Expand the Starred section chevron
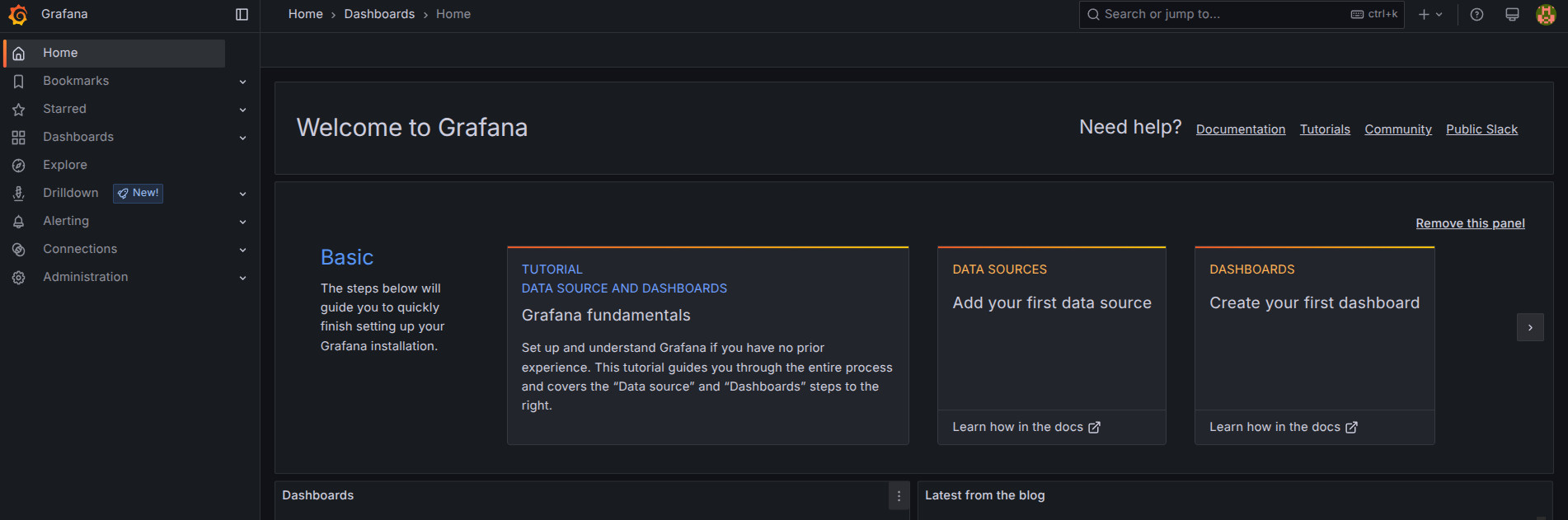The height and width of the screenshot is (520, 1568). click(x=242, y=110)
